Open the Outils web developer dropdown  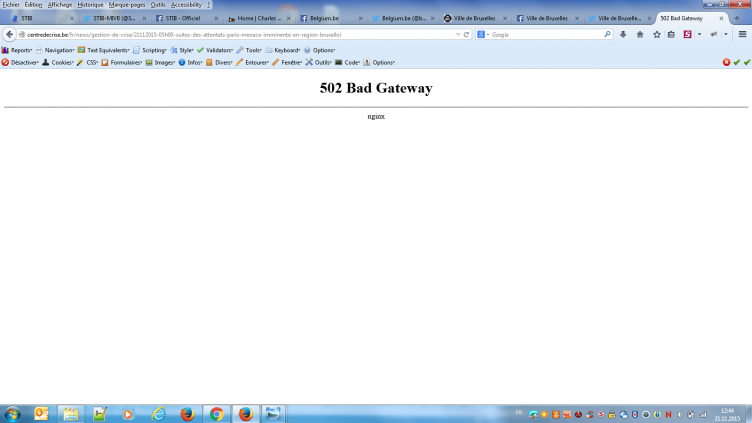[318, 62]
